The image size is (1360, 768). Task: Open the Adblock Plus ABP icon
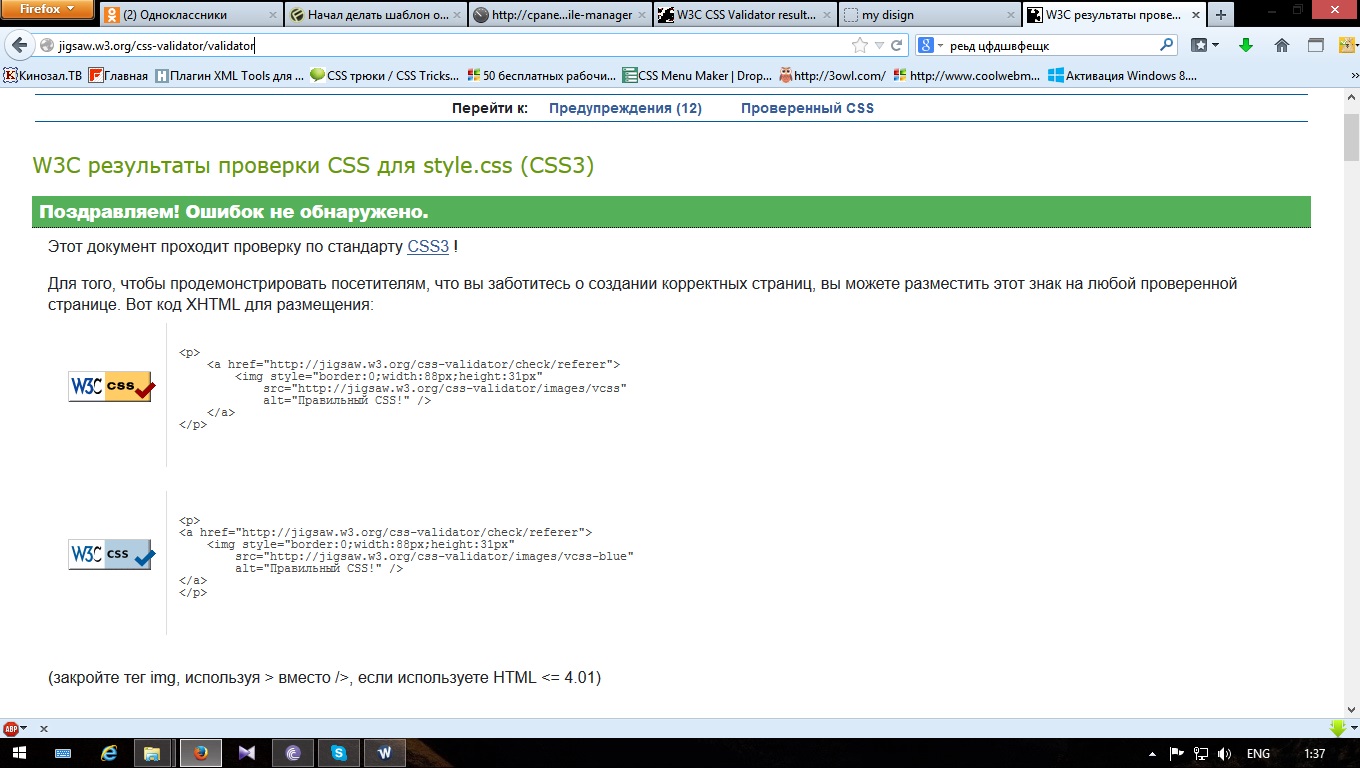11,729
